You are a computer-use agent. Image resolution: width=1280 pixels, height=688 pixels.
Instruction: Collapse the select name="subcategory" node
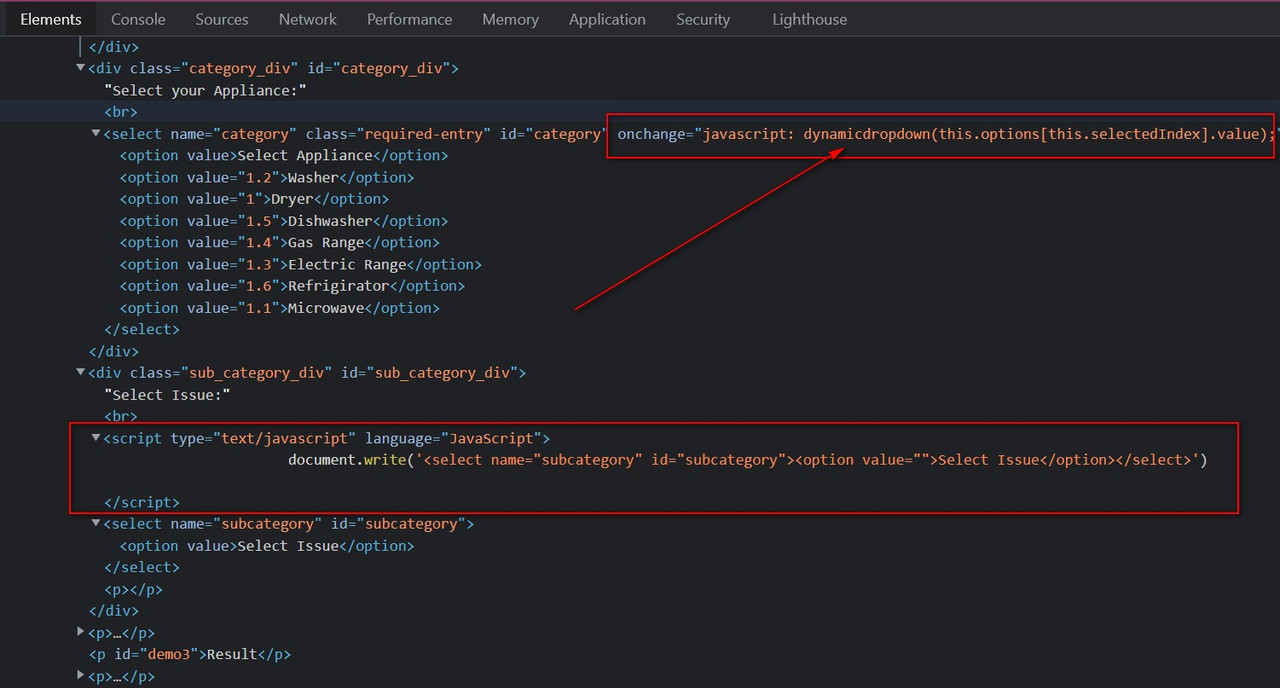click(97, 524)
